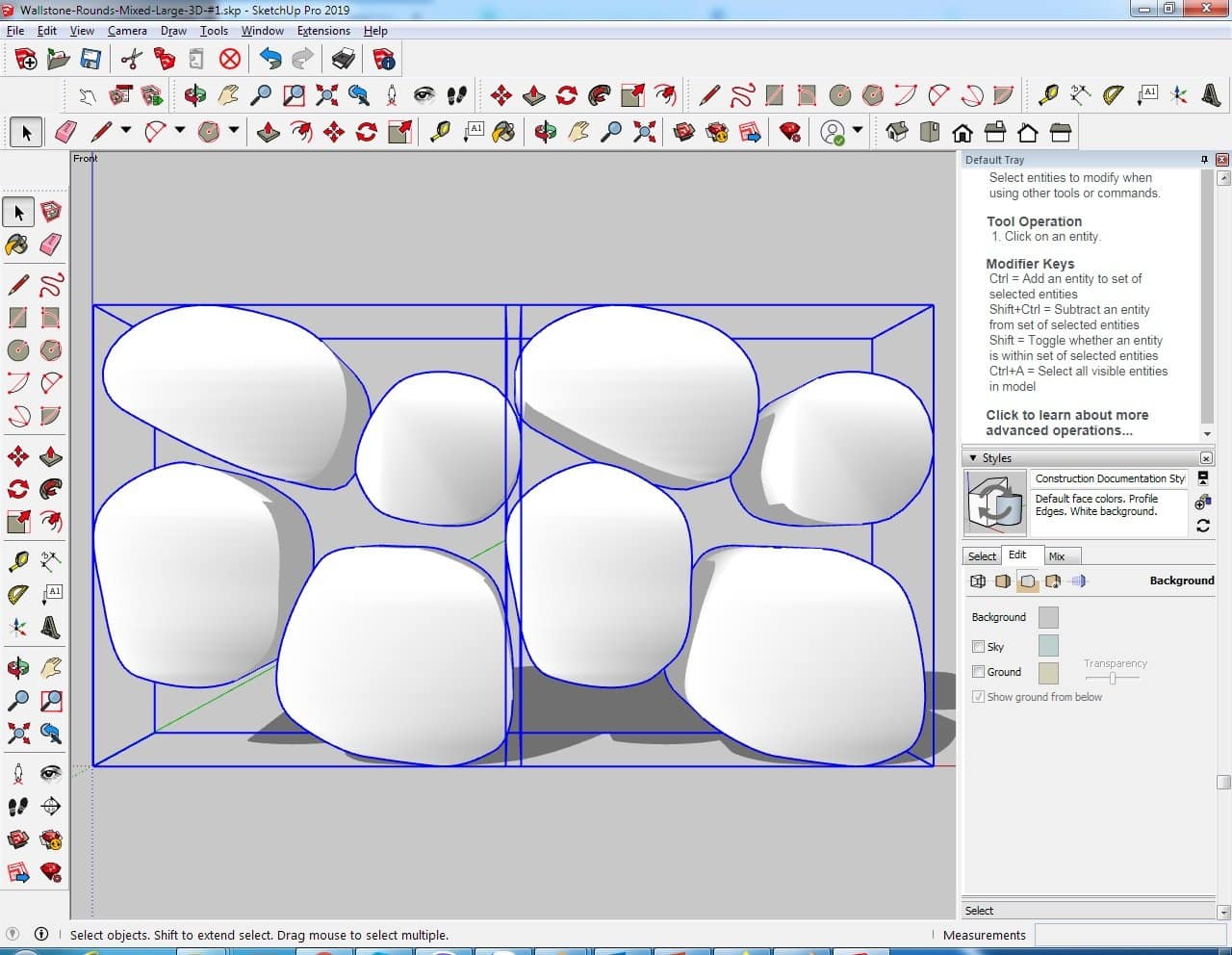Toggle Show ground from below checkbox
The height and width of the screenshot is (955, 1232).
coord(978,697)
